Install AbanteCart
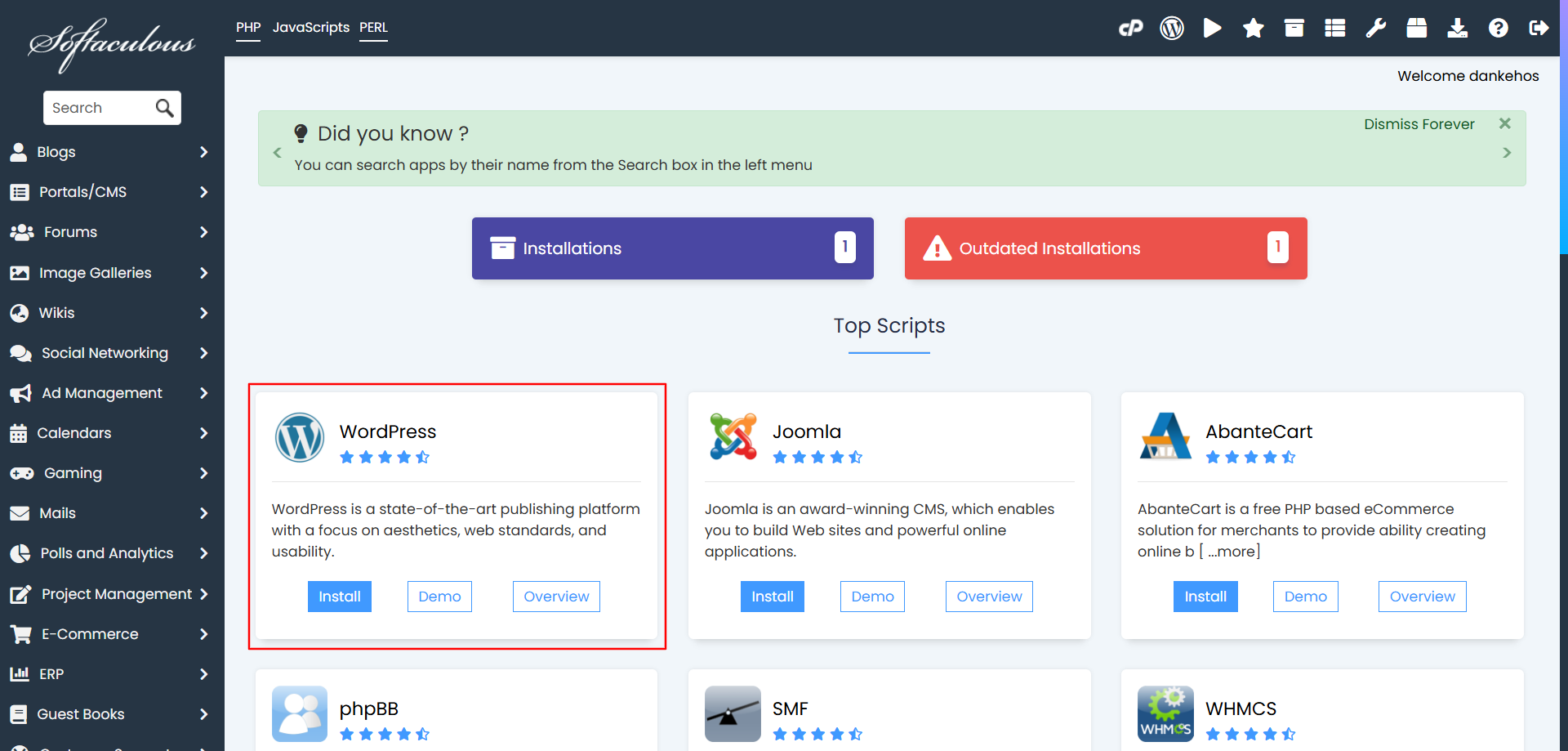Viewport: 1568px width, 751px height. [x=1205, y=597]
